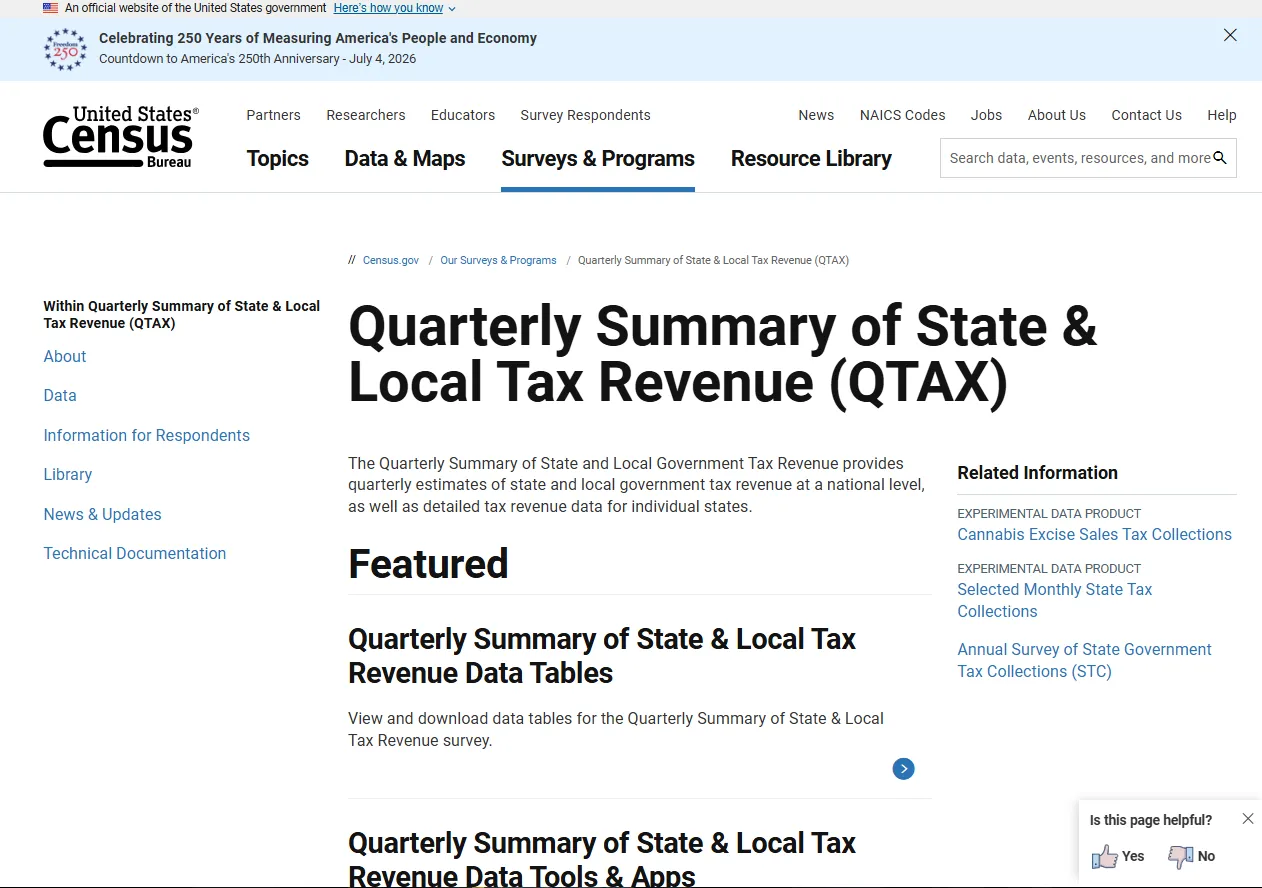The width and height of the screenshot is (1262, 888).
Task: Click thumbs-down No in page helpful survey
Action: pyautogui.click(x=1192, y=856)
